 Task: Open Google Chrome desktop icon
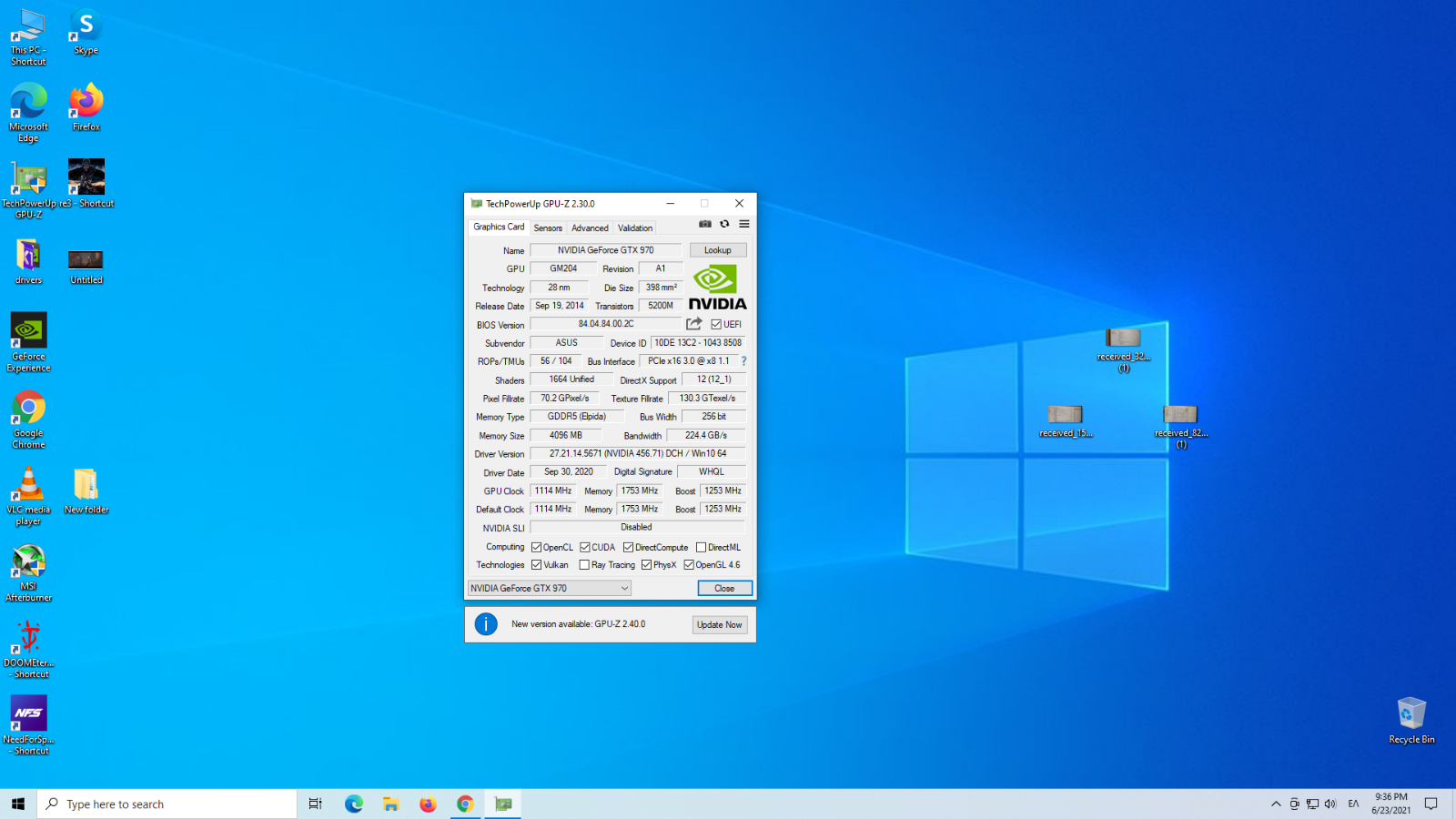pos(28,419)
